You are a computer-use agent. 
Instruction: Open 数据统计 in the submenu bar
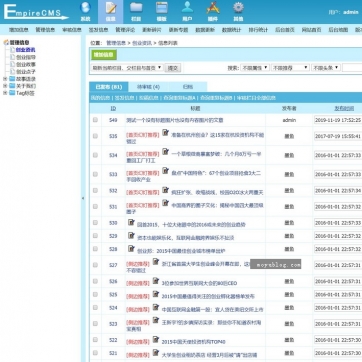(x=231, y=30)
